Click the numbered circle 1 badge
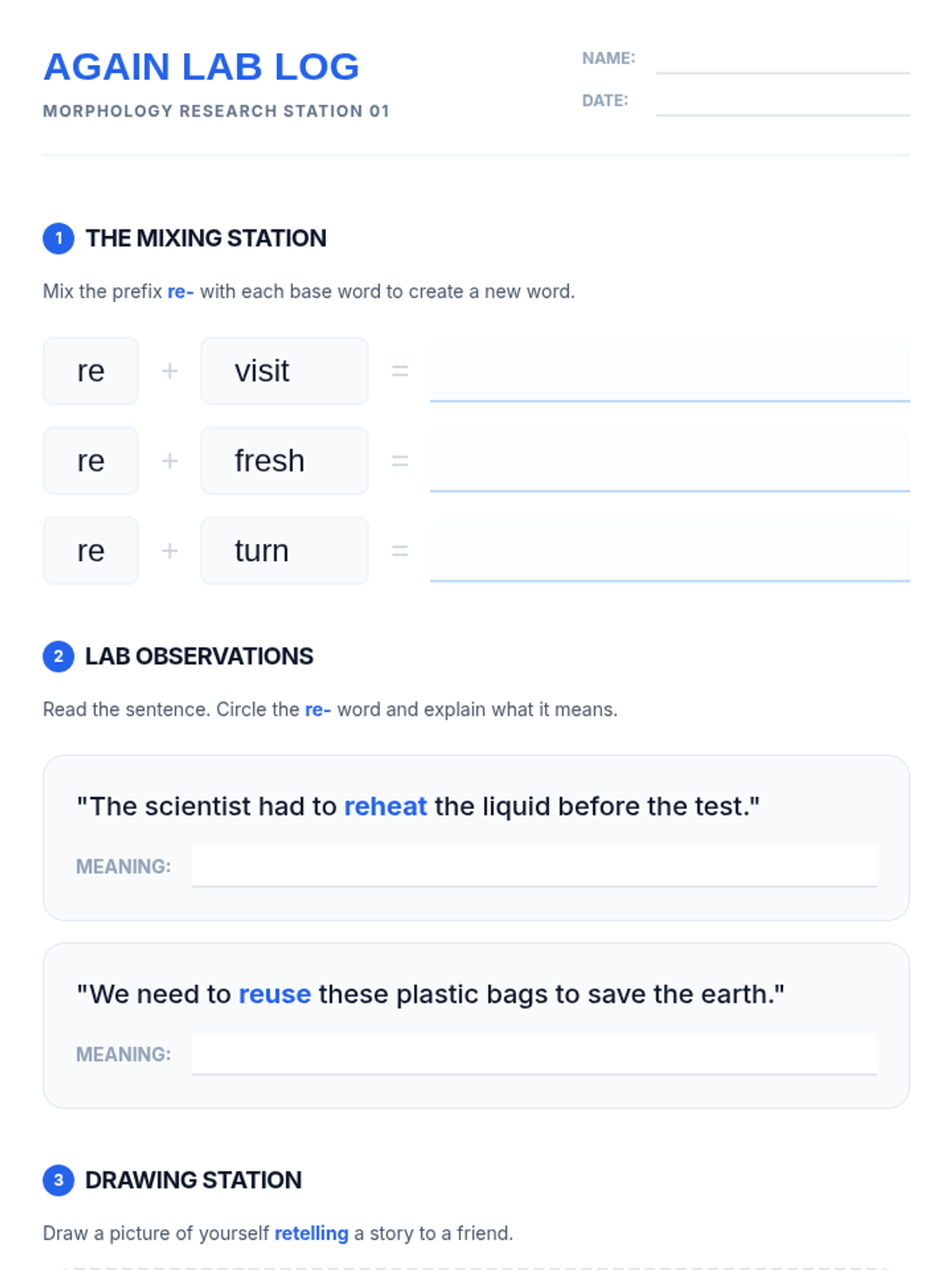This screenshot has height=1270, width=952. tap(58, 238)
